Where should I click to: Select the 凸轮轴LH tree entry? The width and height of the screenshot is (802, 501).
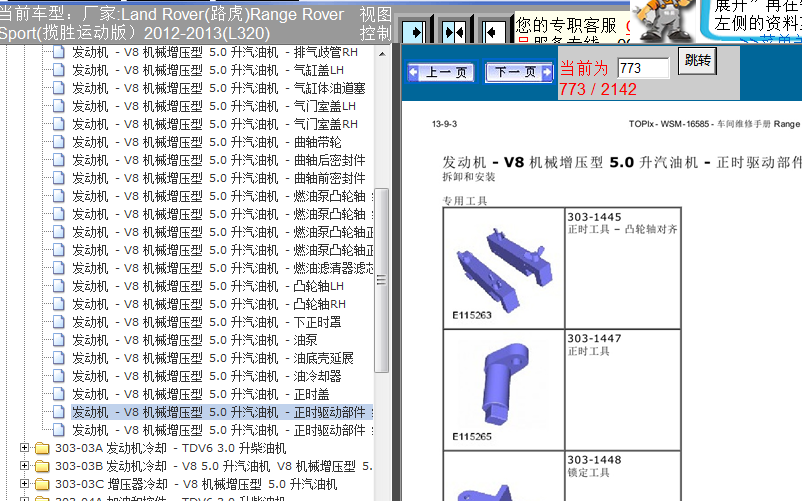[x=208, y=286]
